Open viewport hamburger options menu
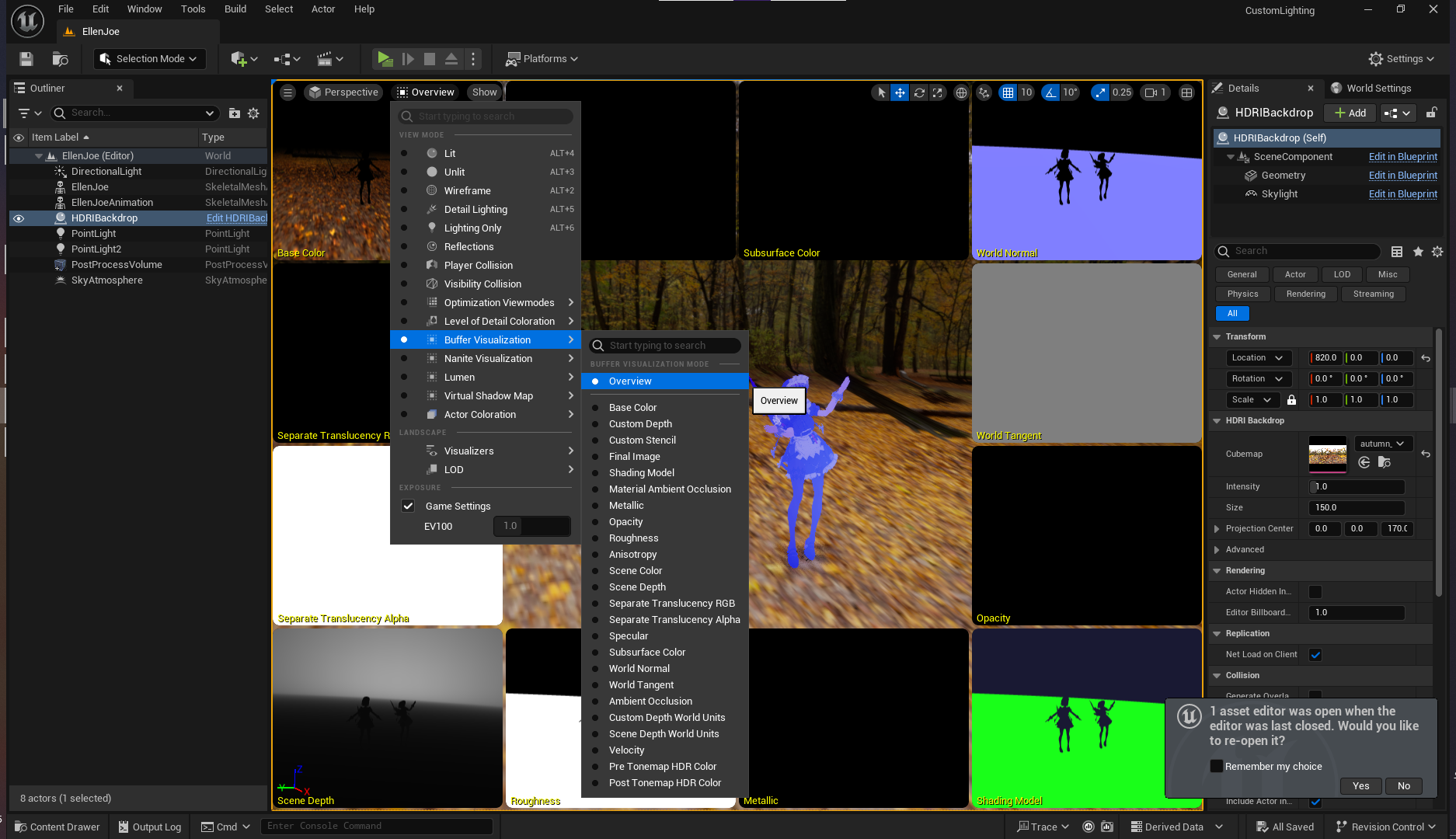This screenshot has width=1456, height=839. [x=287, y=92]
